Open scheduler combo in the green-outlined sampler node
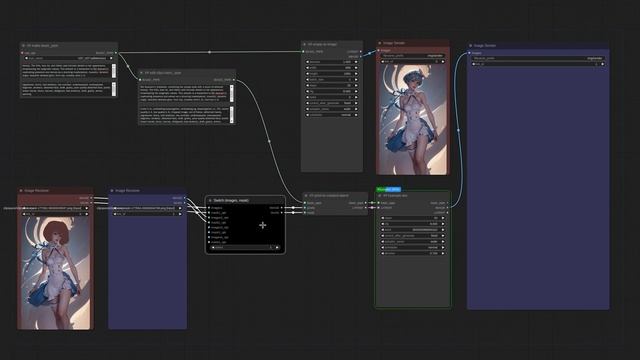 (x=413, y=247)
